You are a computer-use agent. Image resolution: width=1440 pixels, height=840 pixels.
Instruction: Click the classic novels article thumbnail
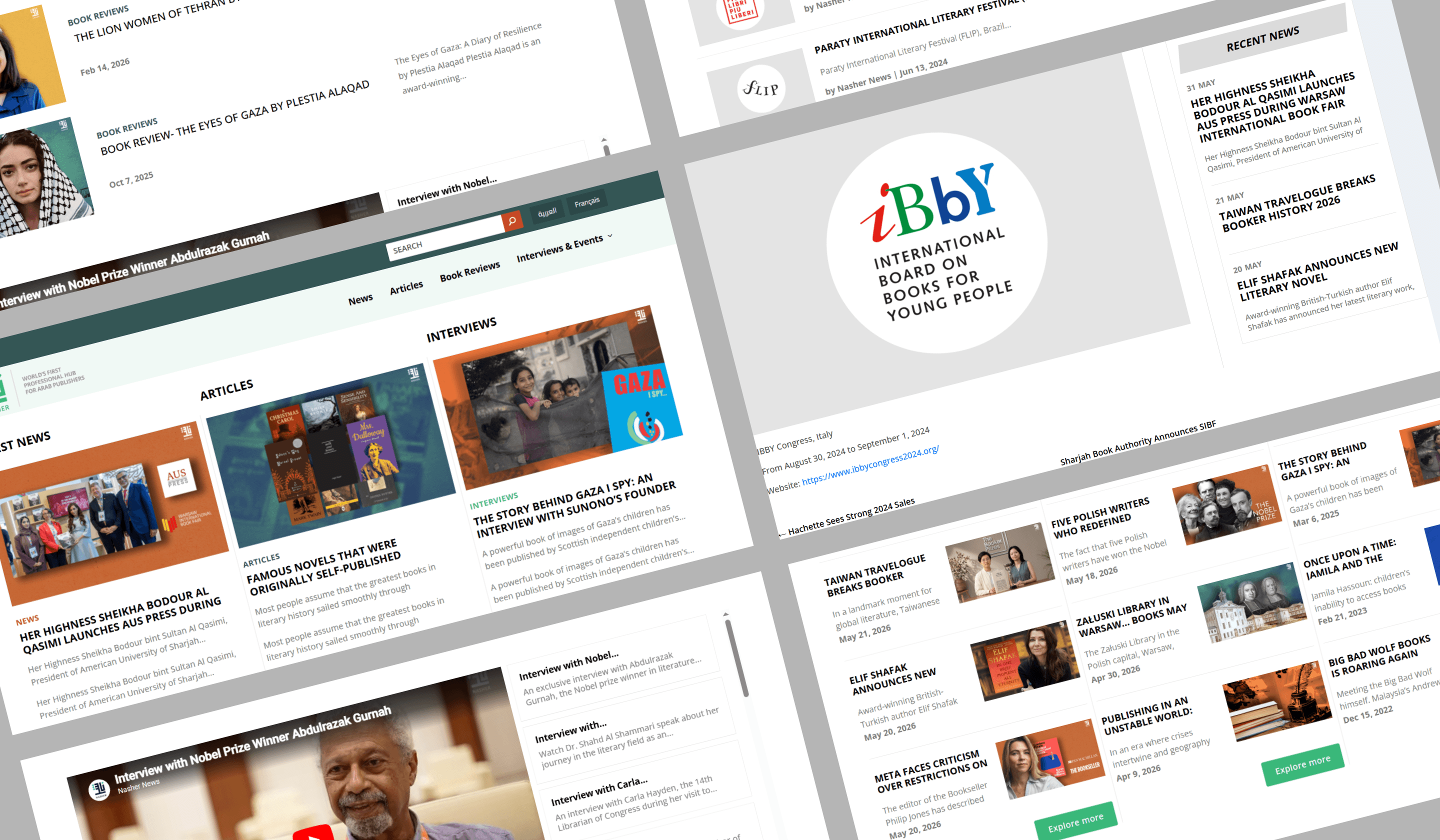click(x=331, y=455)
